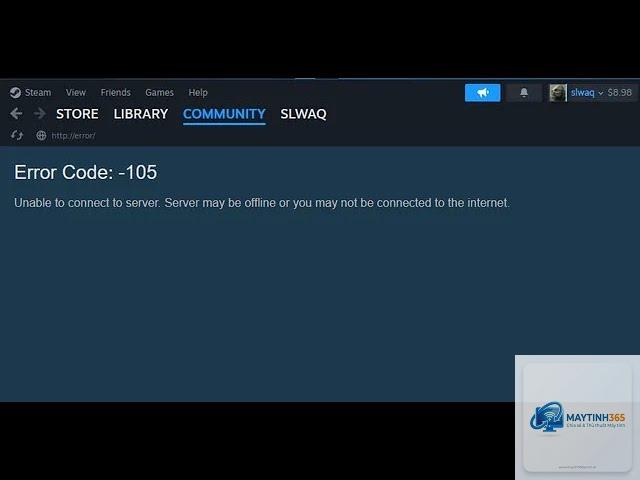Expand the slwaq account dropdown

pyautogui.click(x=587, y=93)
